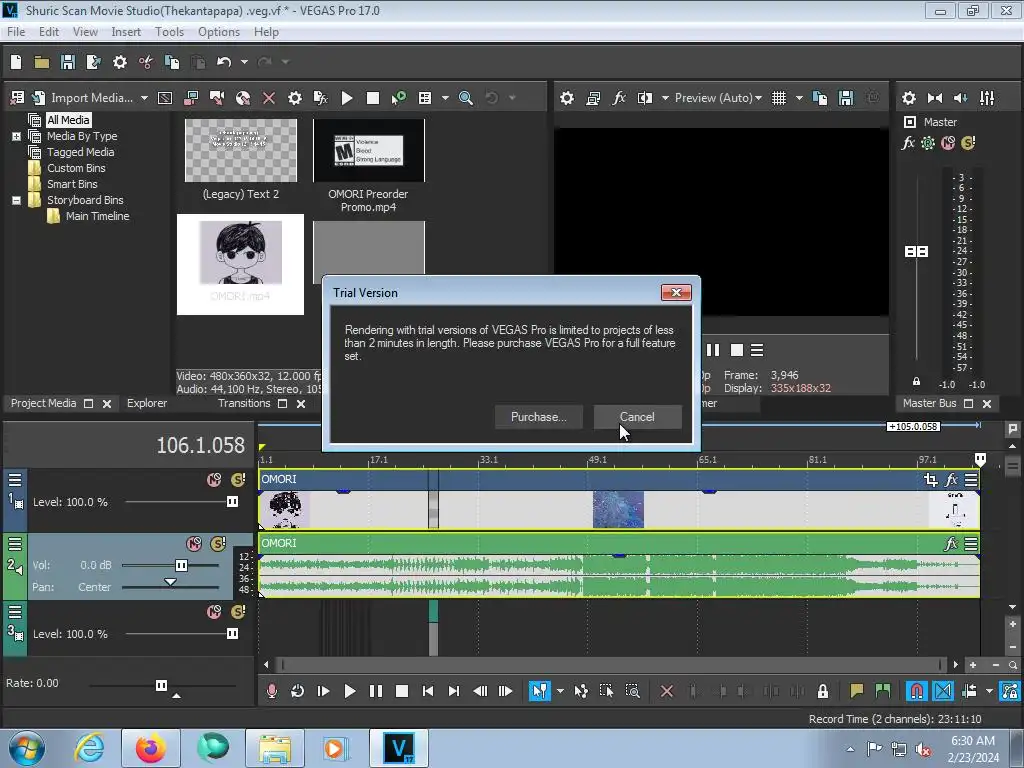Open the Normal Edit Tool dropdown arrow
1024x768 pixels.
point(560,691)
